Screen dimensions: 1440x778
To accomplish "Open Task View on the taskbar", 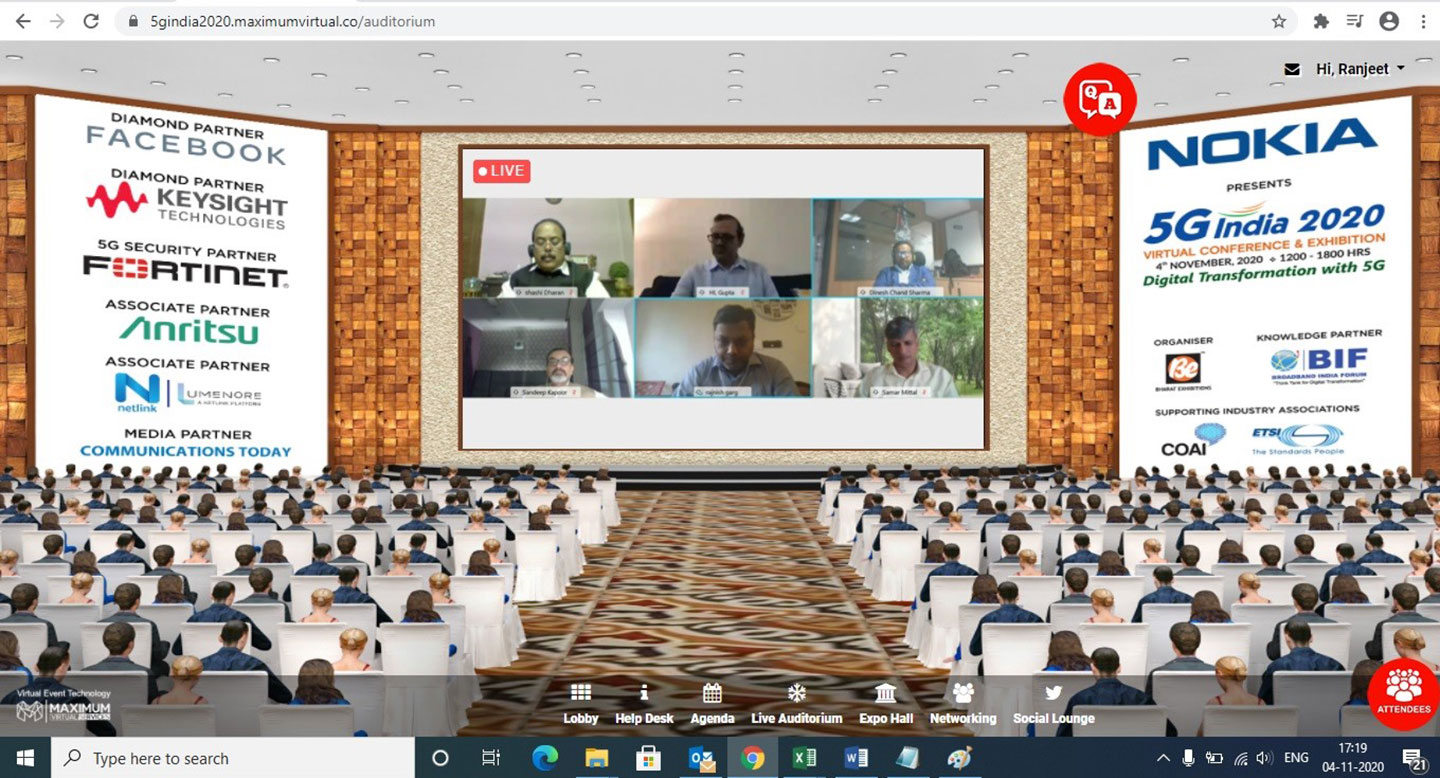I will (491, 758).
